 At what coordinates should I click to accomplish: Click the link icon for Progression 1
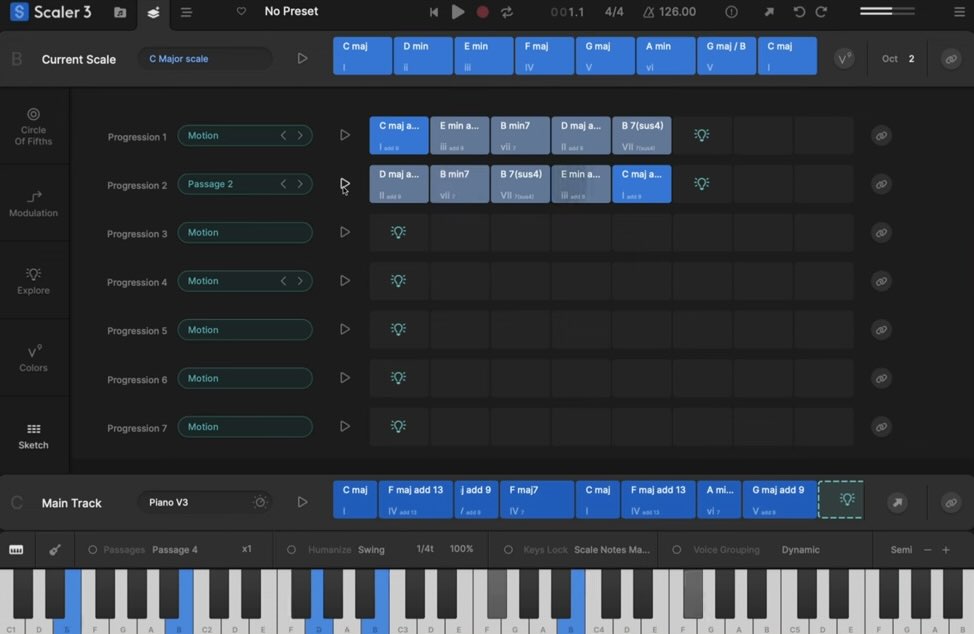(881, 136)
